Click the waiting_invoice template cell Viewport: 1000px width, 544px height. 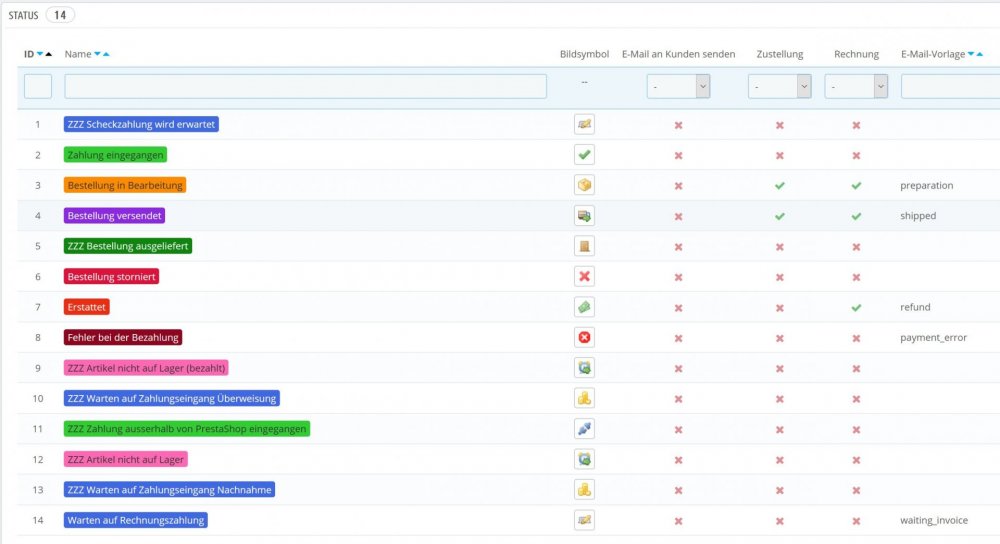tap(934, 520)
